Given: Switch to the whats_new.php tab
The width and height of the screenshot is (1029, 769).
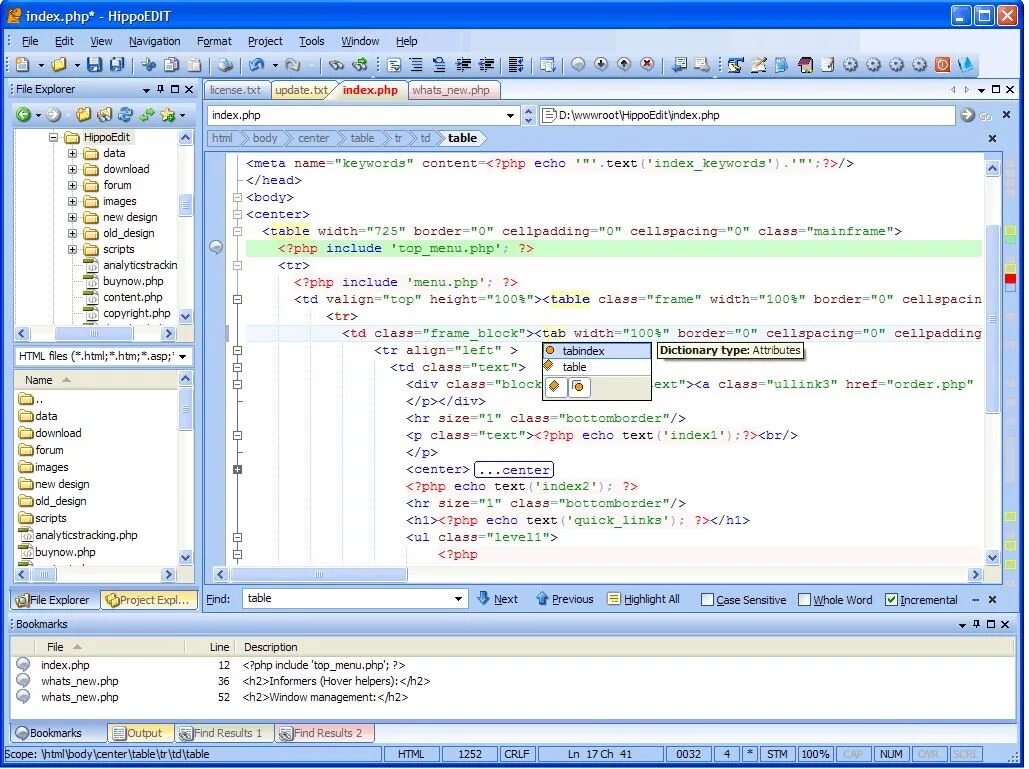Looking at the screenshot, I should point(451,90).
